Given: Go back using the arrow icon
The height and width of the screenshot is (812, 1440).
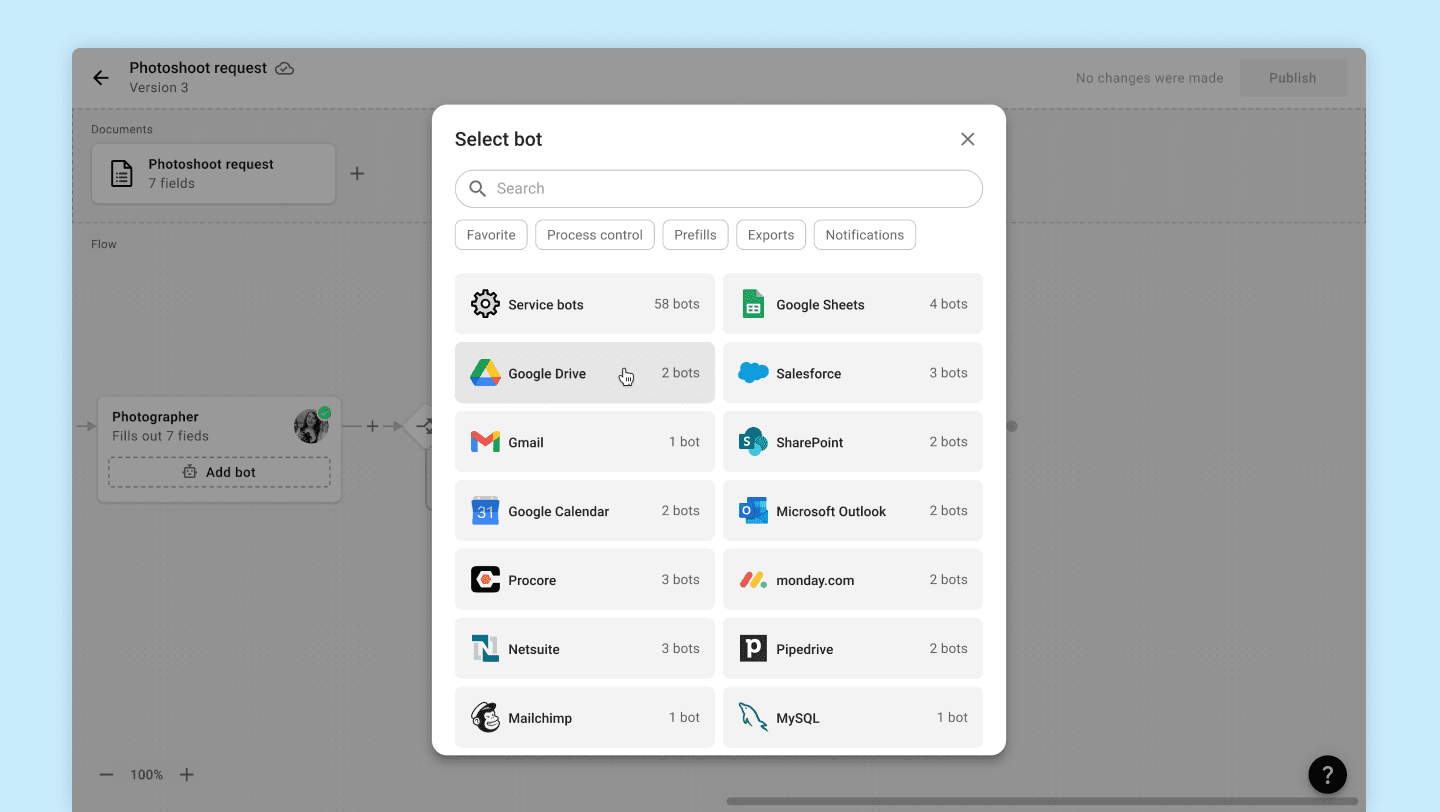Looking at the screenshot, I should (x=100, y=78).
